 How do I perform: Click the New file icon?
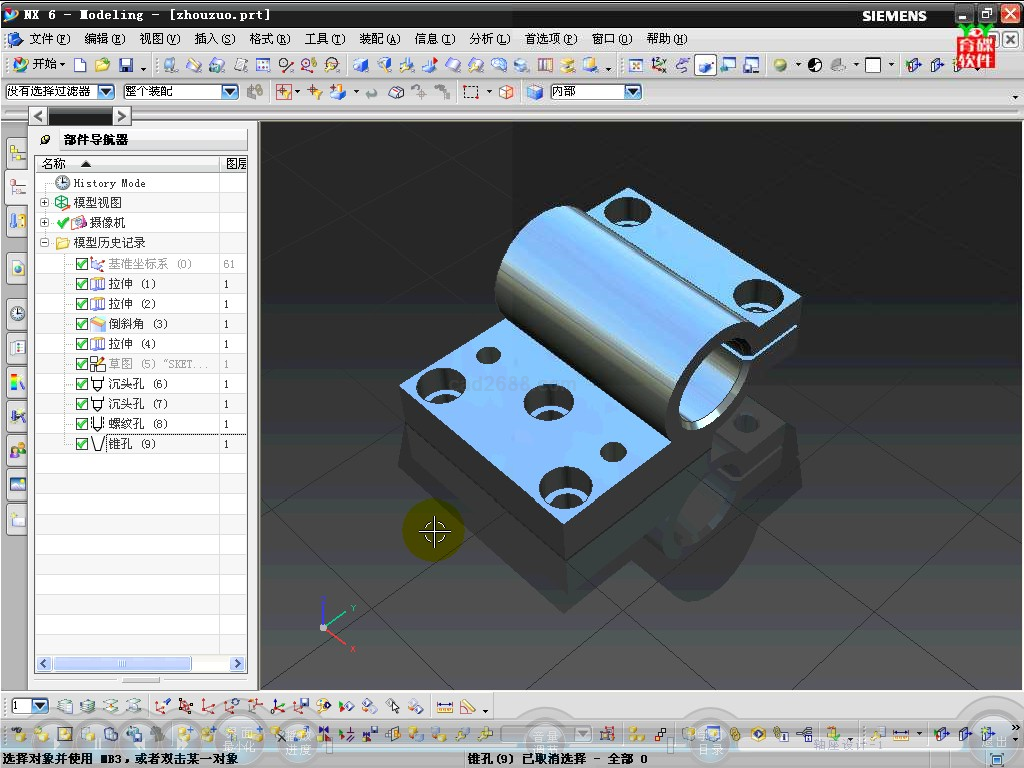coord(80,65)
